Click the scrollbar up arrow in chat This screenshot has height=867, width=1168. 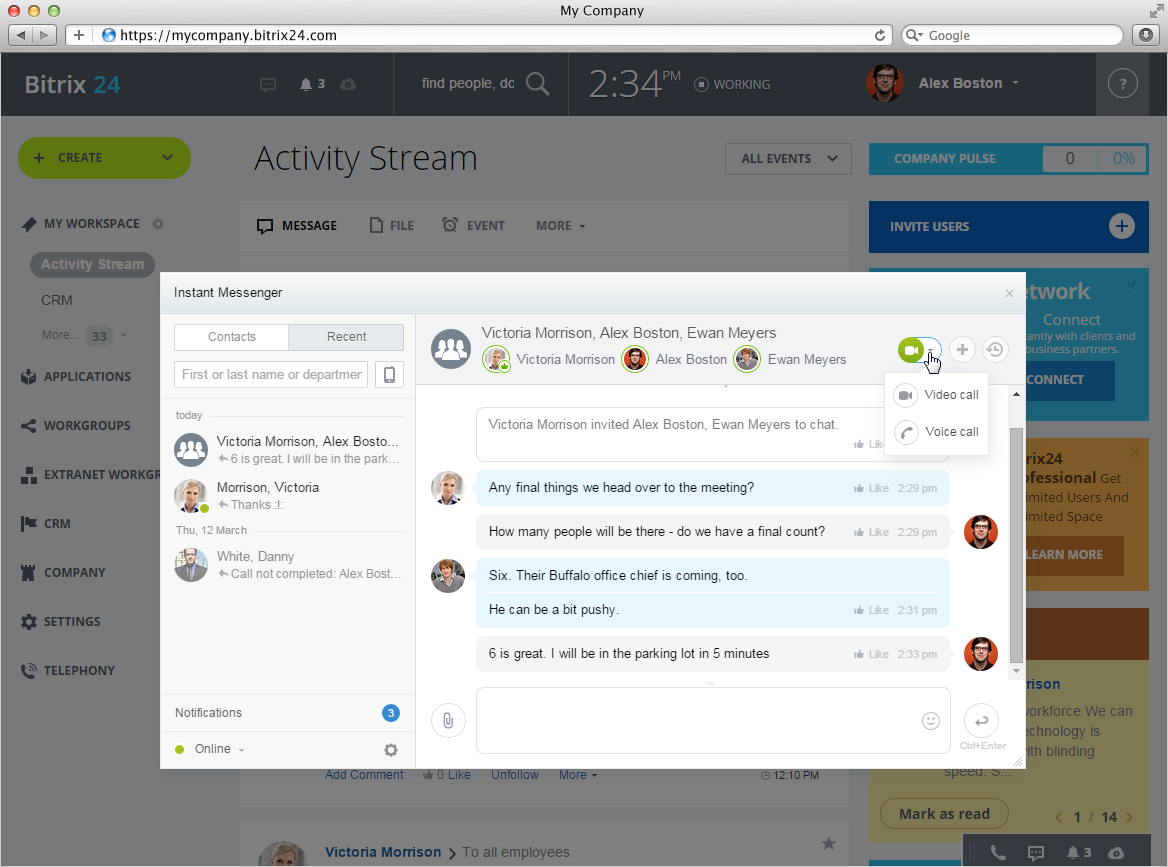(1016, 394)
